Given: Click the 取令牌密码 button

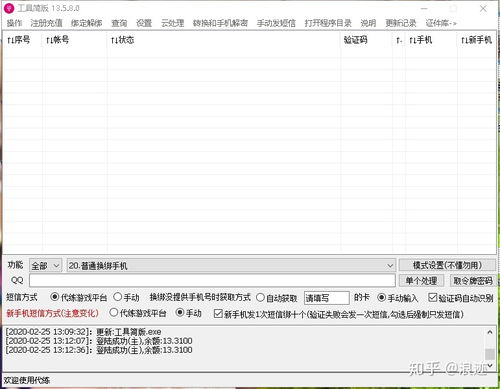Looking at the screenshot, I should coord(473,281).
